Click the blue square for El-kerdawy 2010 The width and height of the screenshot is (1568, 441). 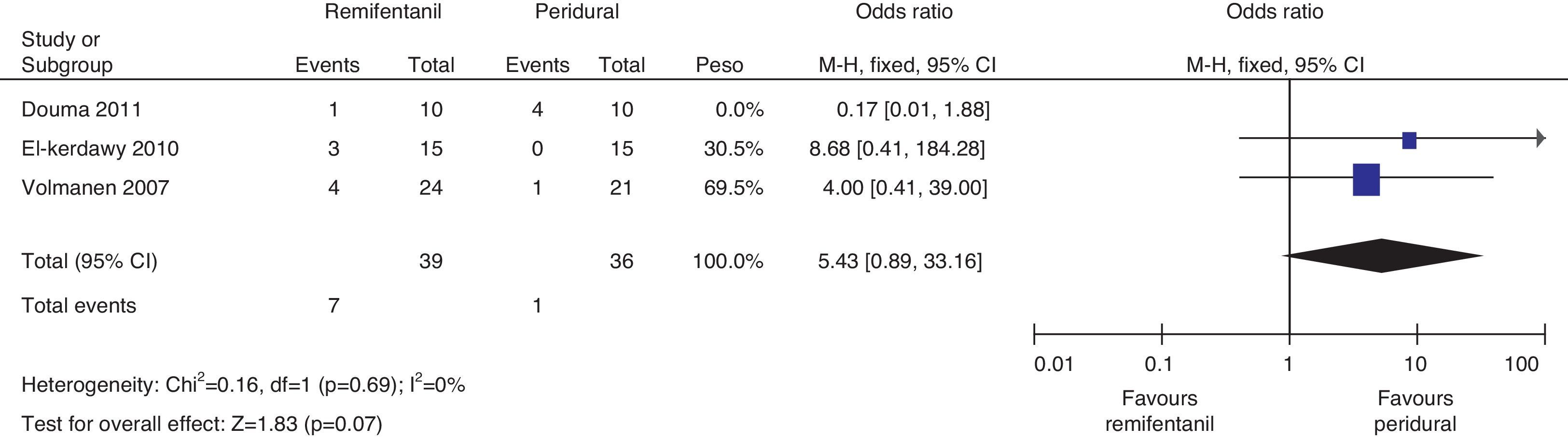tap(1409, 141)
